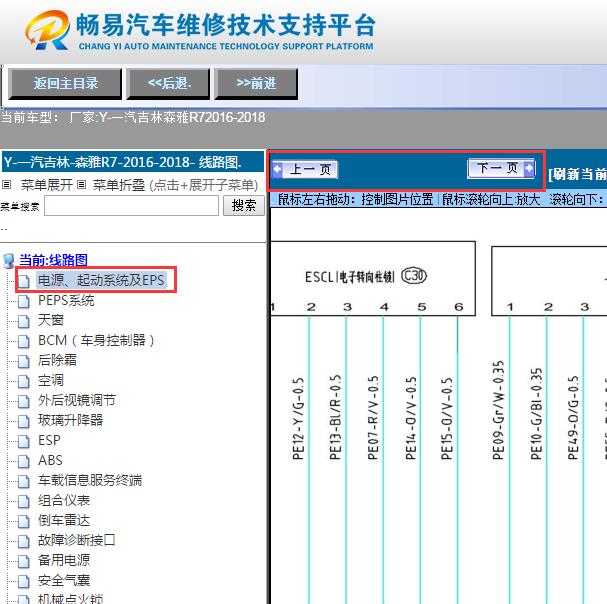Open the ABS entry
607x604 pixels.
(x=50, y=460)
